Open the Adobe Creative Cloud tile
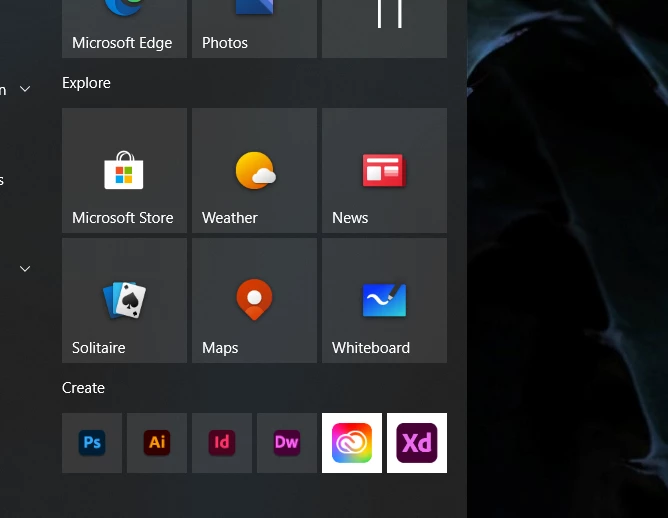Viewport: 668px width, 518px height. pos(352,443)
